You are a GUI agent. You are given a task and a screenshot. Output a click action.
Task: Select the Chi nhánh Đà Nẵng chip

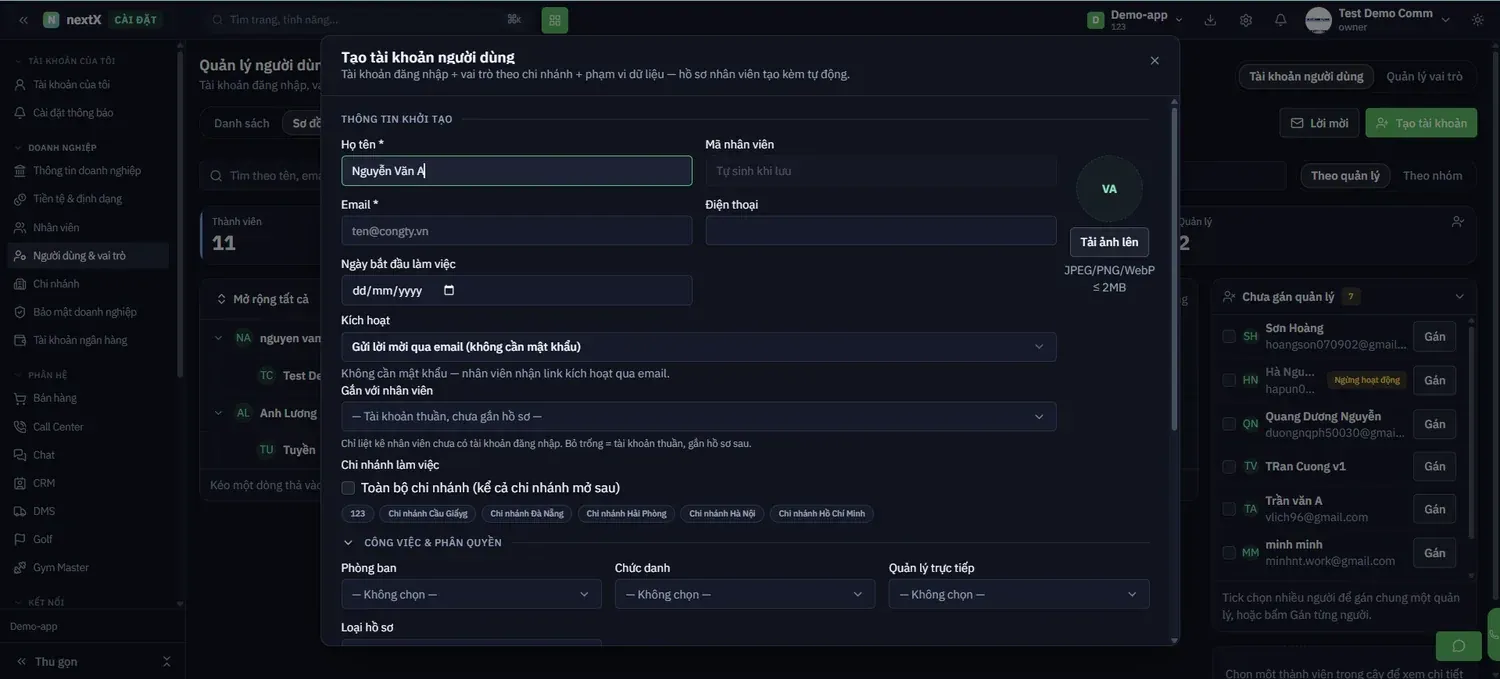[527, 514]
